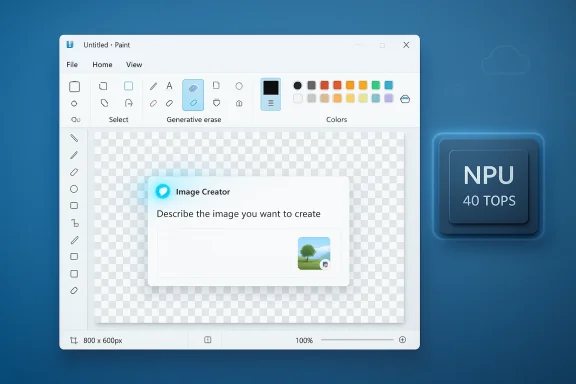
Task: Click the crop icon in the status bar
Action: tap(73, 340)
